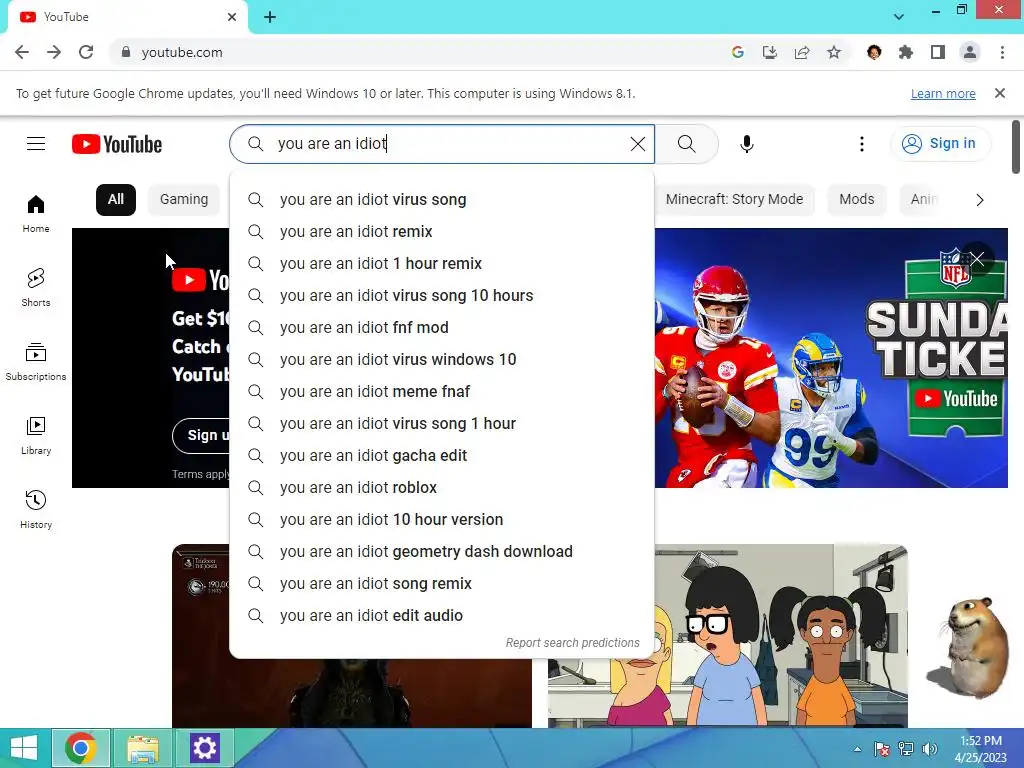Choose suggestion 'geometry dash download'
The width and height of the screenshot is (1024, 768).
[x=442, y=552]
